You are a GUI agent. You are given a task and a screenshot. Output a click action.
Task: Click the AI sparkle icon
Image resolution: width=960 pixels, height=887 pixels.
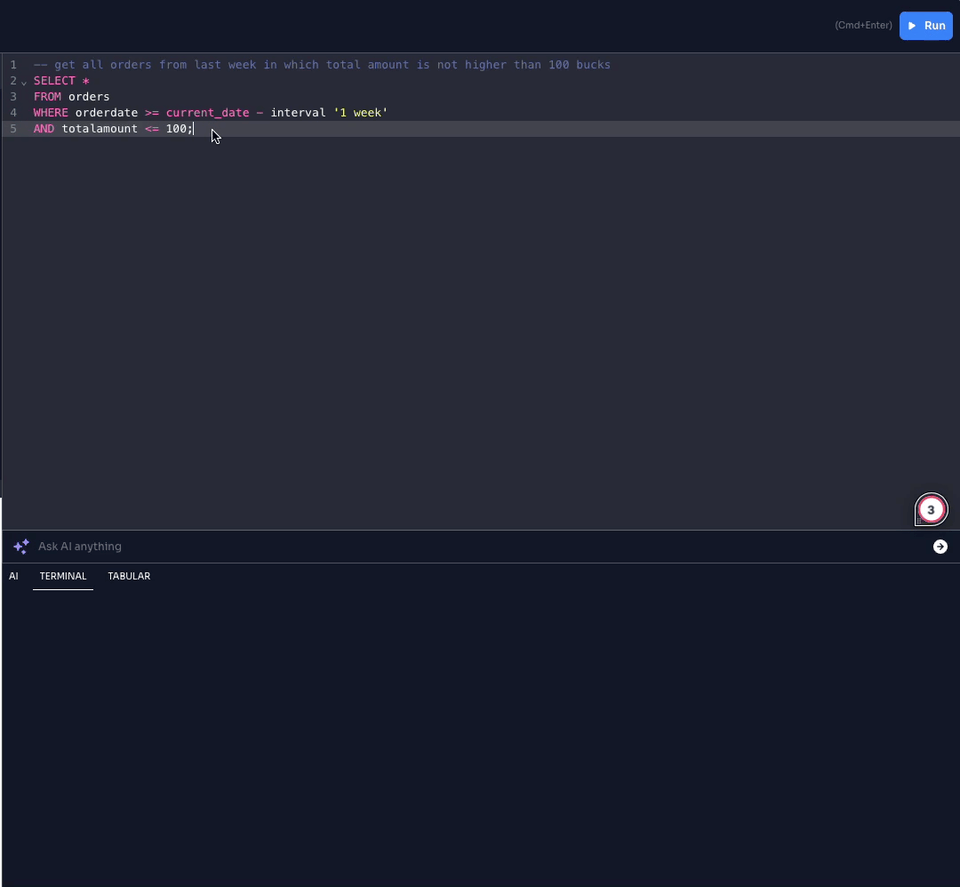[x=20, y=546]
